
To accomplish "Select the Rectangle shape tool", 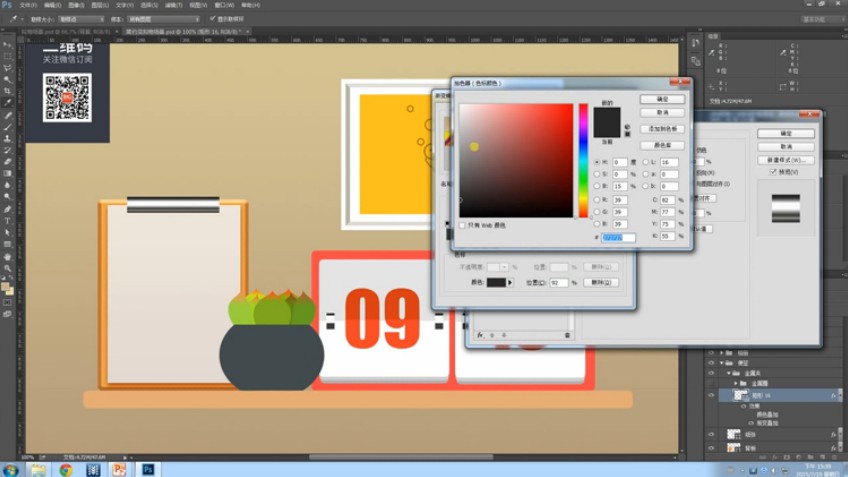I will (8, 244).
